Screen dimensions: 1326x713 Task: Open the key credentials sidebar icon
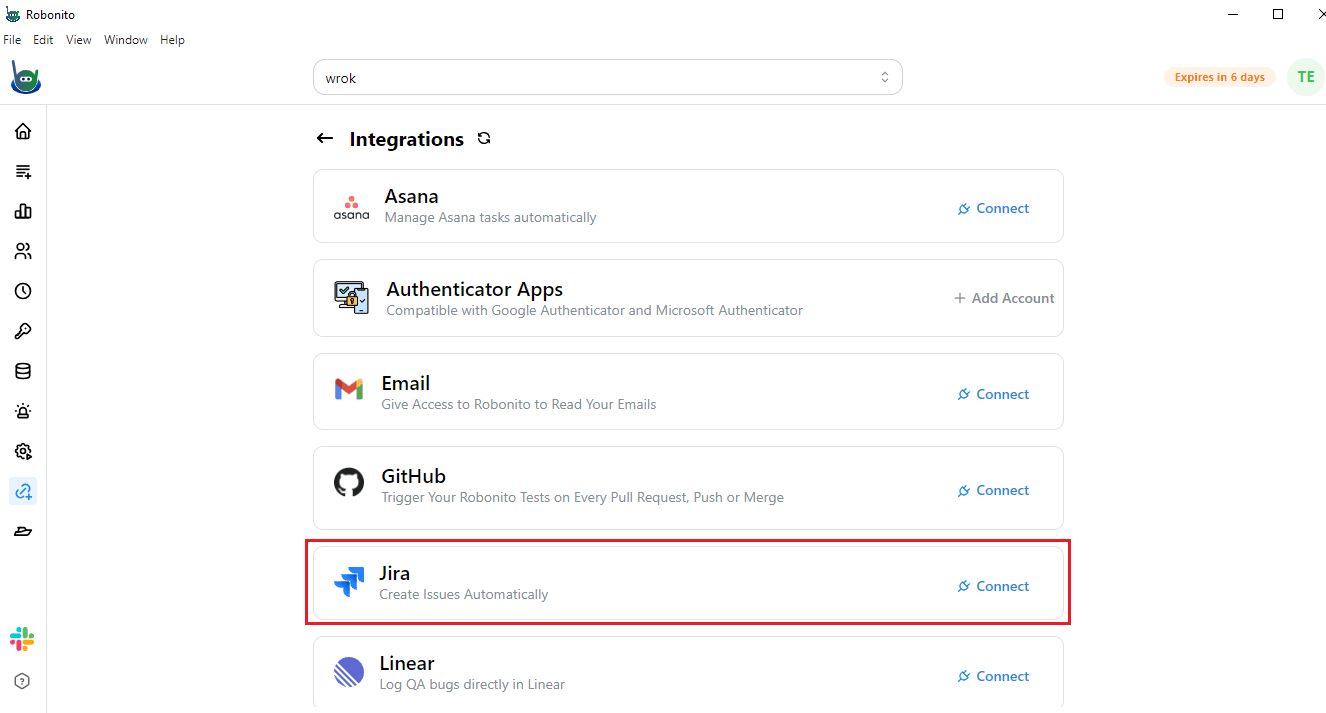coord(22,331)
